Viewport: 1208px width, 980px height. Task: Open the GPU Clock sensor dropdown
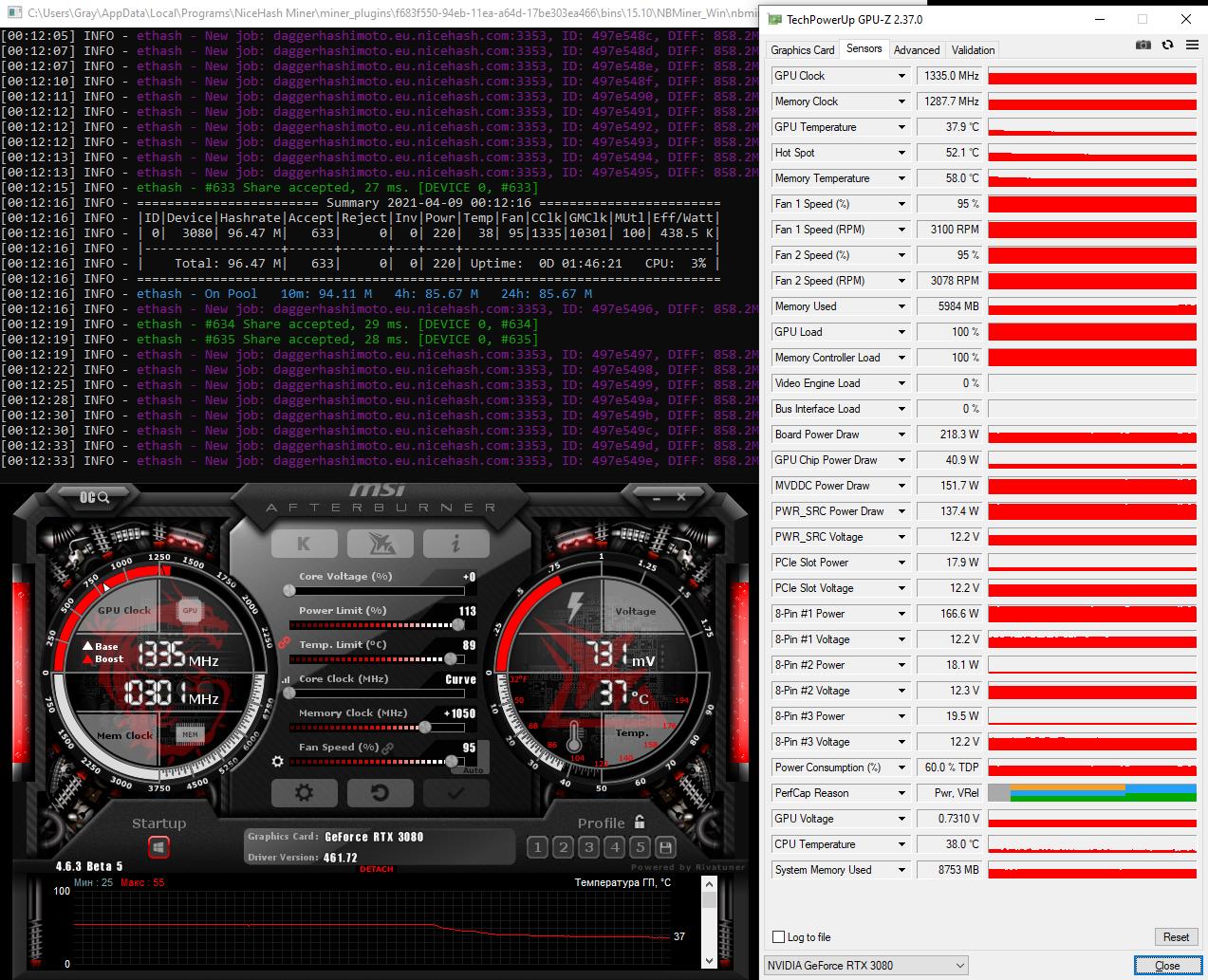[x=901, y=76]
